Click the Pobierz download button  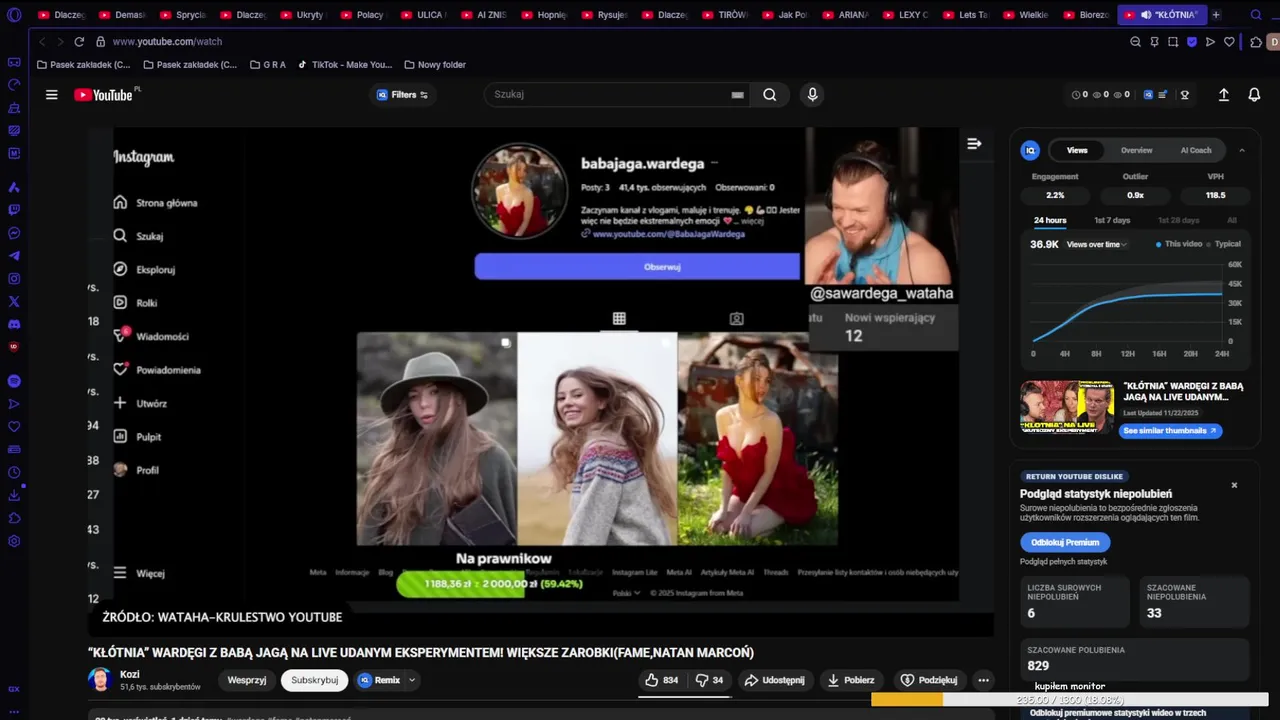850,680
